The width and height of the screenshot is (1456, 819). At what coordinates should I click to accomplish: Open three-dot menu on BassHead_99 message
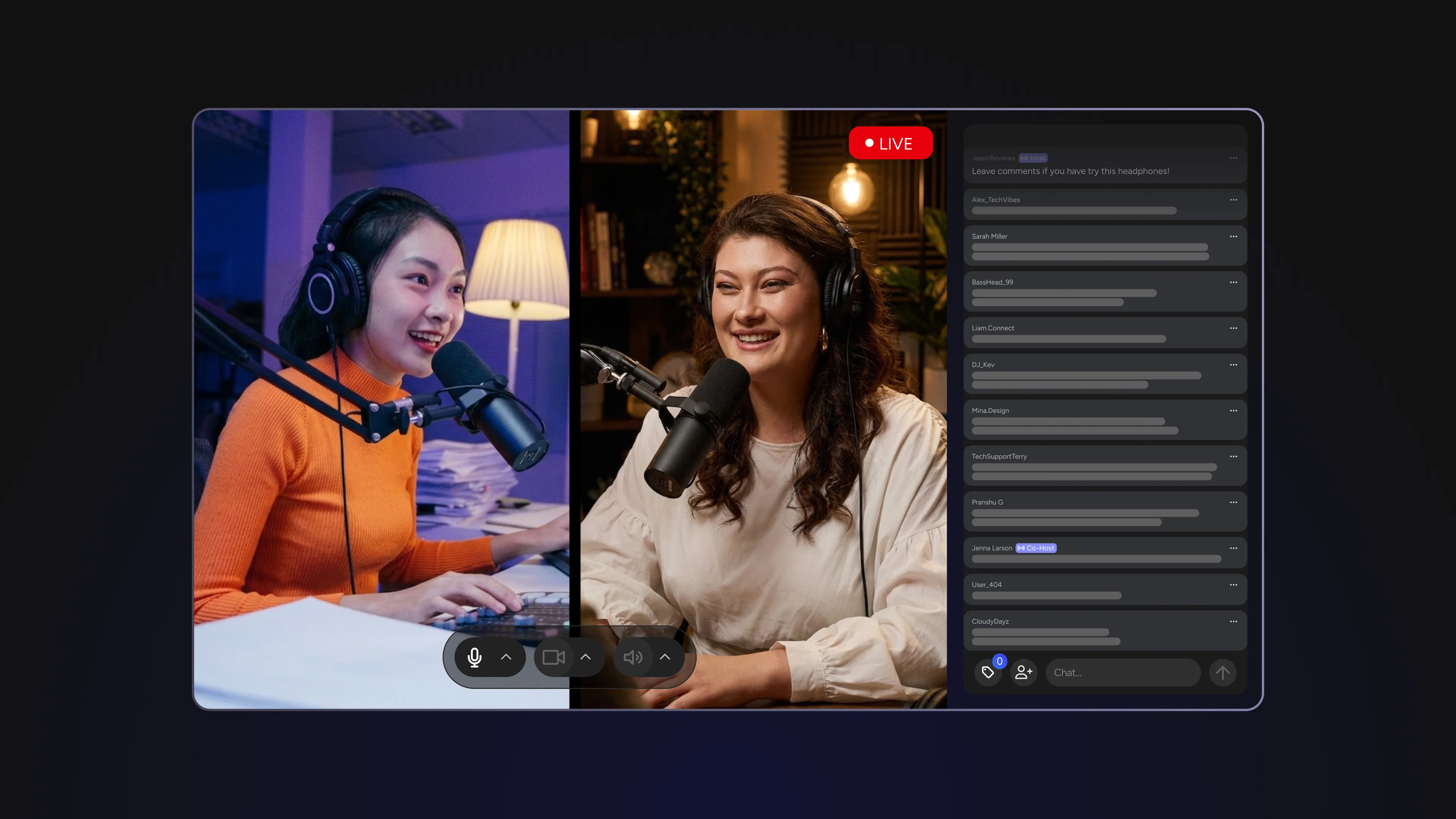click(x=1233, y=282)
